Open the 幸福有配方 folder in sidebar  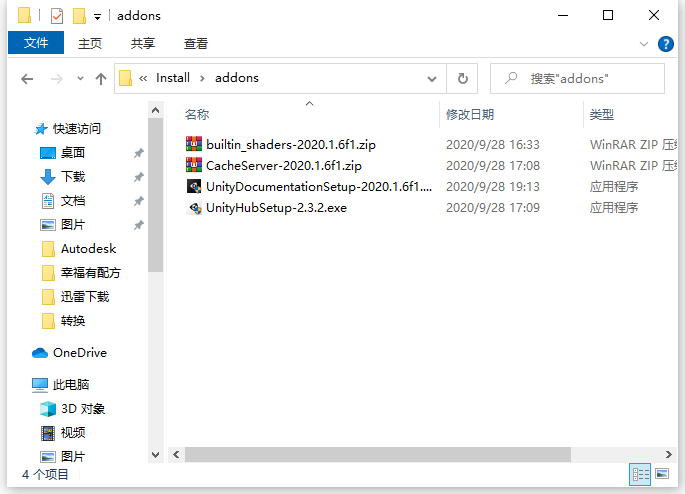[x=90, y=273]
